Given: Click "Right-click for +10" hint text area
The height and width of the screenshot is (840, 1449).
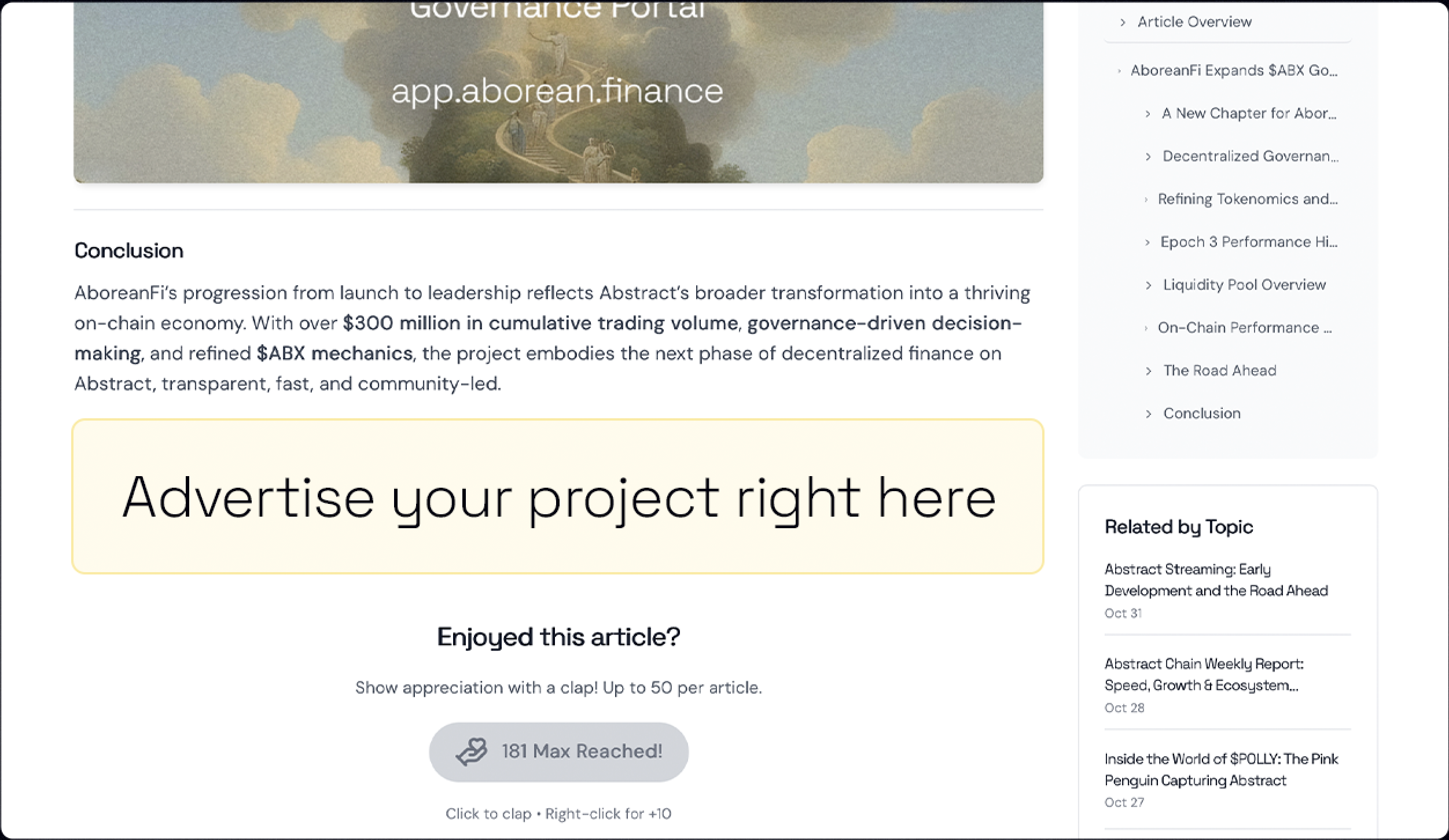Looking at the screenshot, I should tap(608, 813).
